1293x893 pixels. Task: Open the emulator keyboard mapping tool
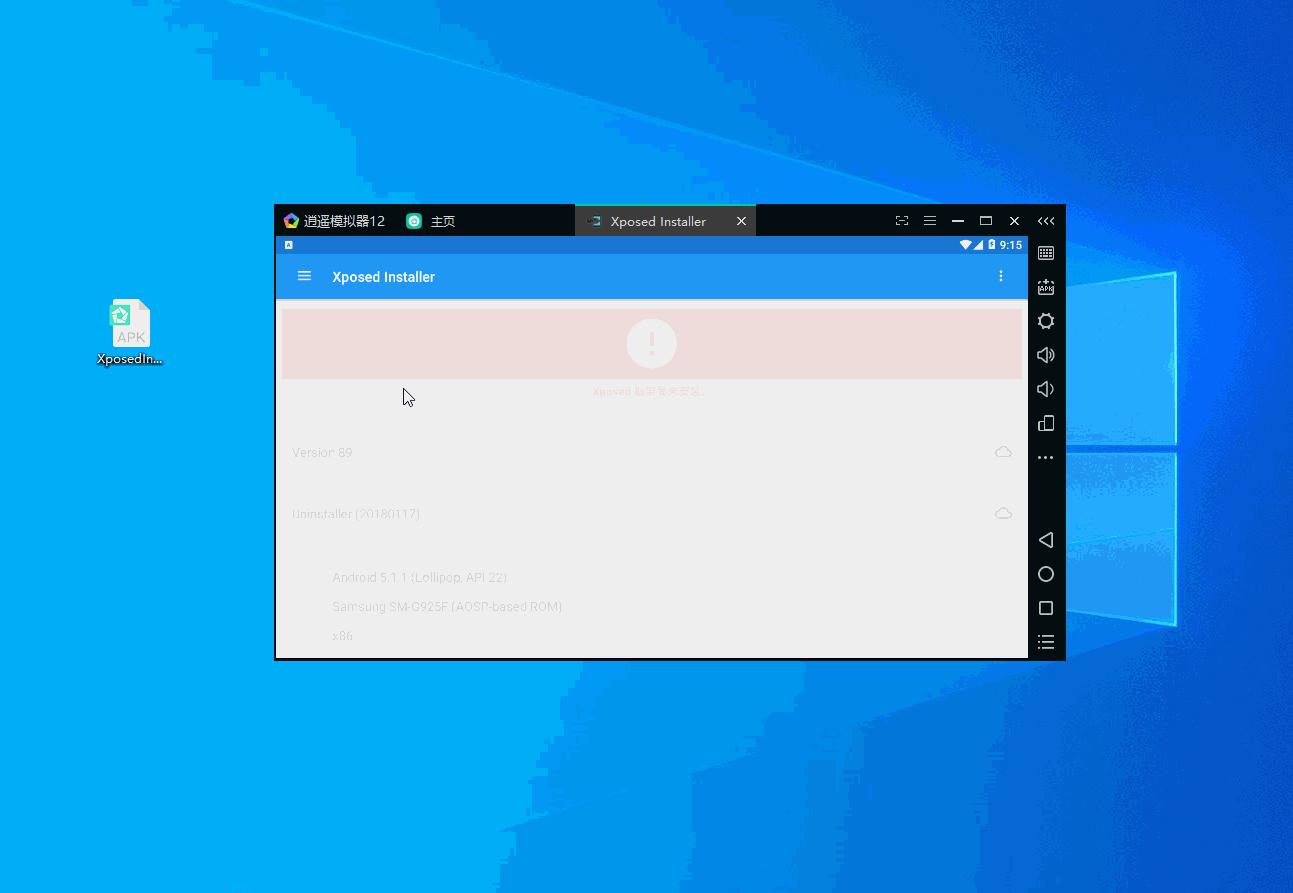[1046, 253]
